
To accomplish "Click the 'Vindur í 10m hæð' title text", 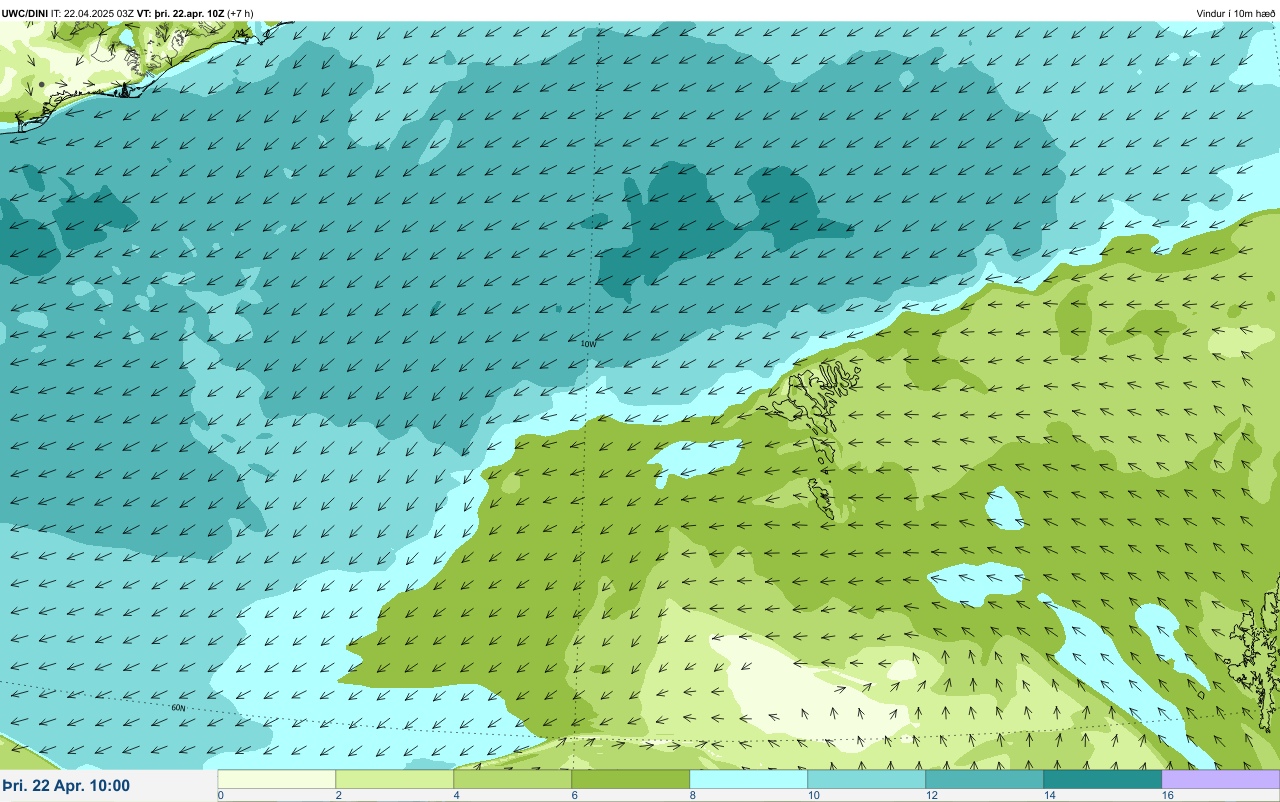I will click(1235, 13).
